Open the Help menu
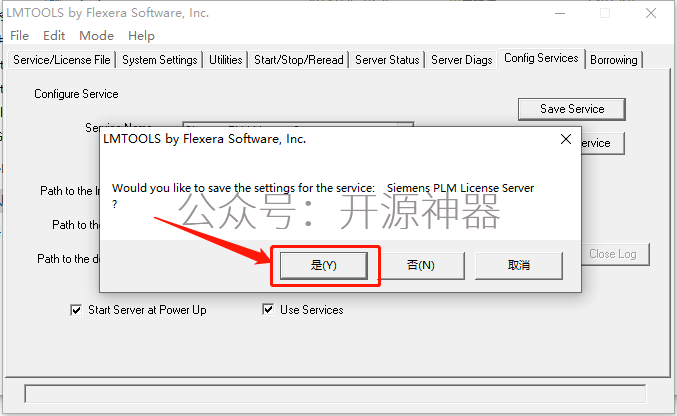 tap(141, 36)
